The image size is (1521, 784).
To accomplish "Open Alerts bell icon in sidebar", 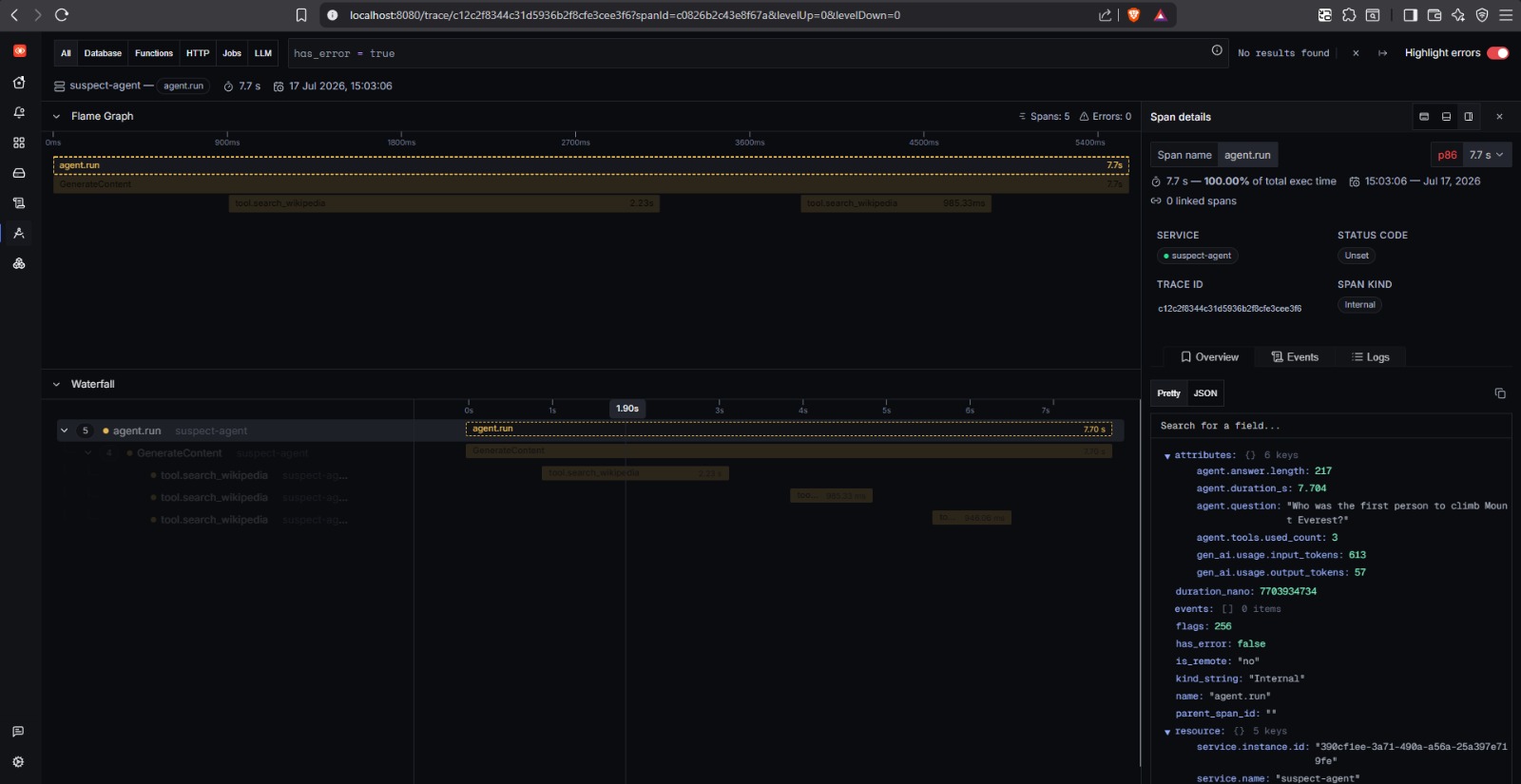I will pos(19,113).
